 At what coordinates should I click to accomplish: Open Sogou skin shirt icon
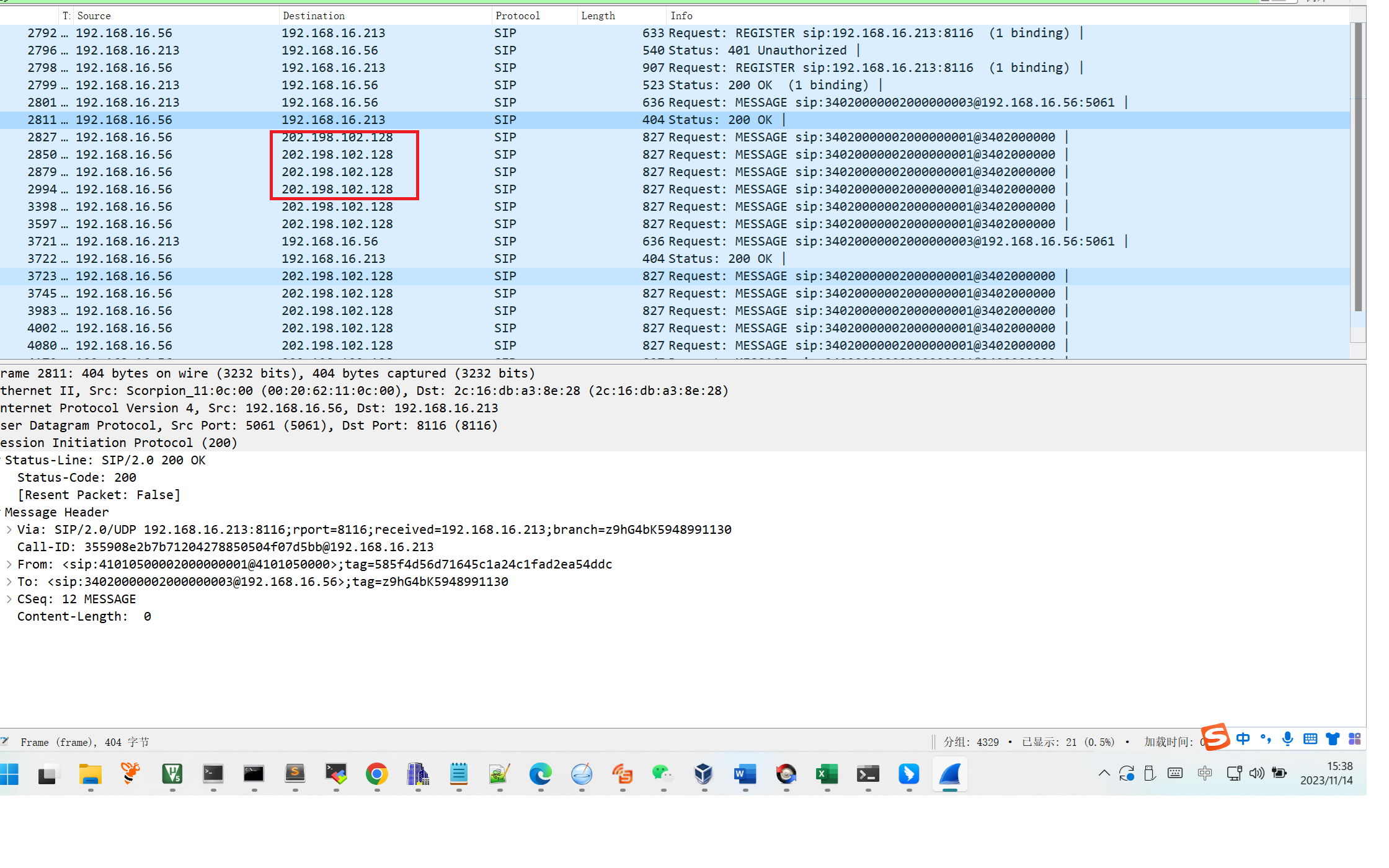click(1333, 738)
